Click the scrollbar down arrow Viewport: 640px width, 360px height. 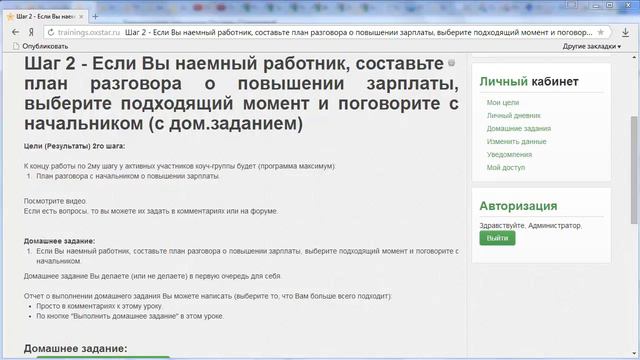click(634, 353)
